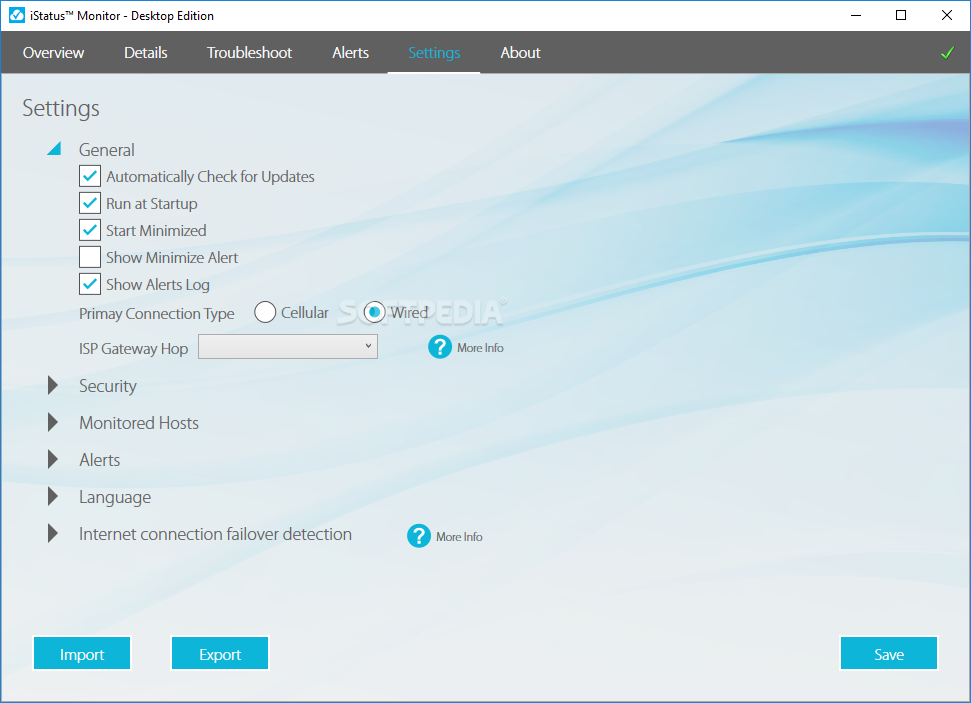Enable the Show Minimize Alert checkbox
Viewport: 971px width, 703px height.
(x=90, y=257)
